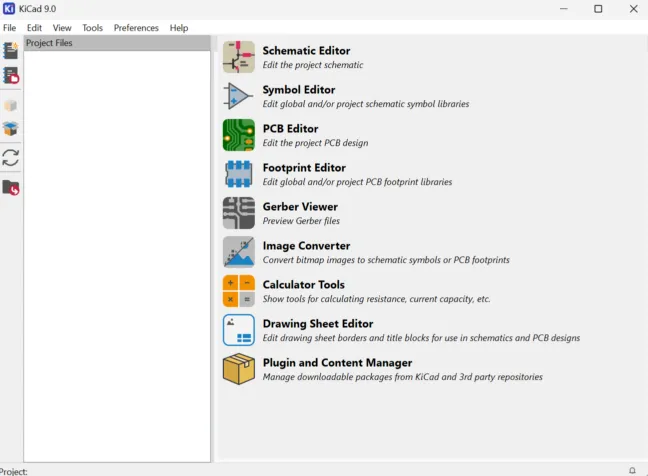Open the Drawing Sheet Editor icon
The width and height of the screenshot is (648, 476).
238,330
